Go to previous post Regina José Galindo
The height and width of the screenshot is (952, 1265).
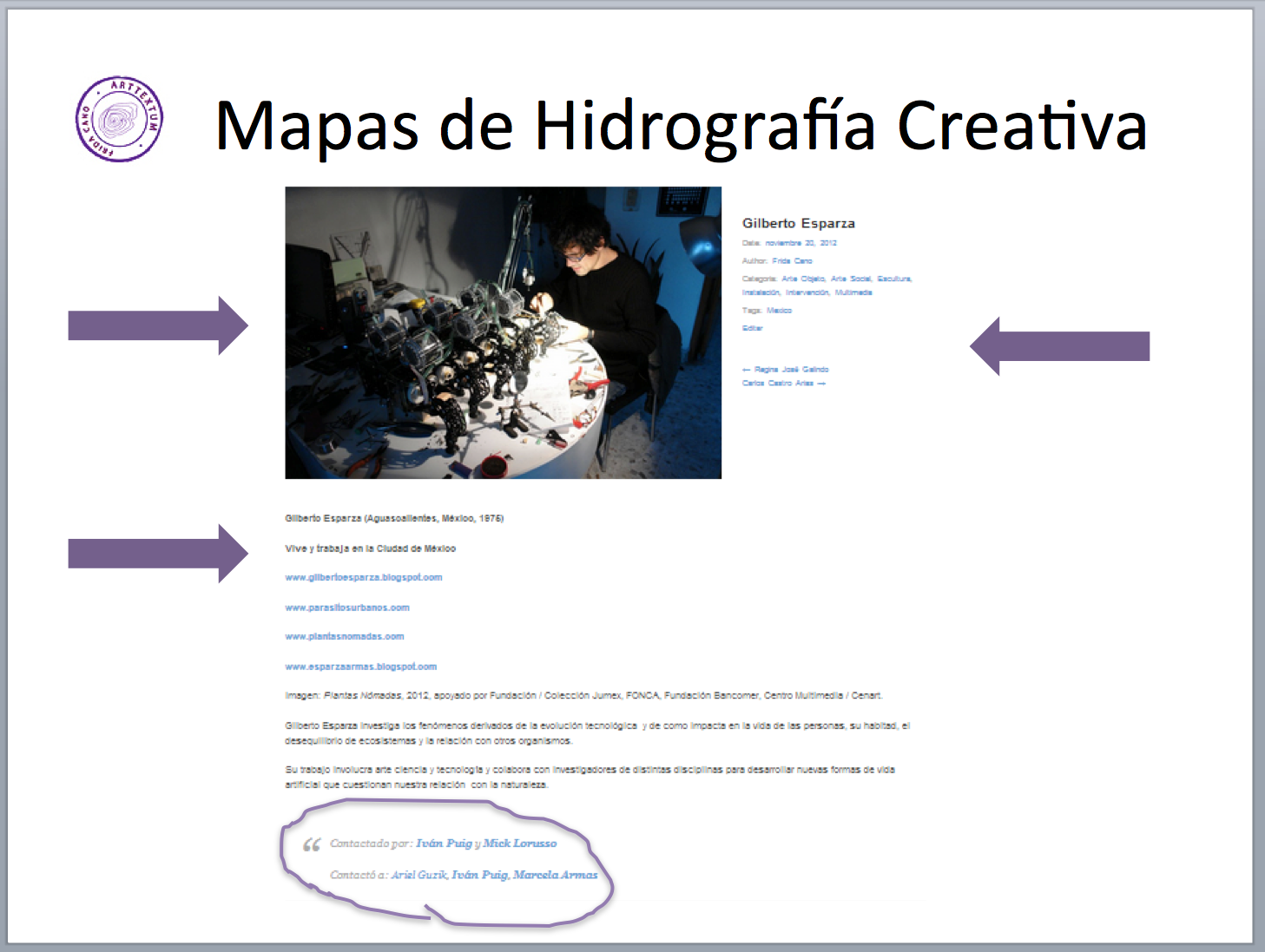(x=790, y=369)
